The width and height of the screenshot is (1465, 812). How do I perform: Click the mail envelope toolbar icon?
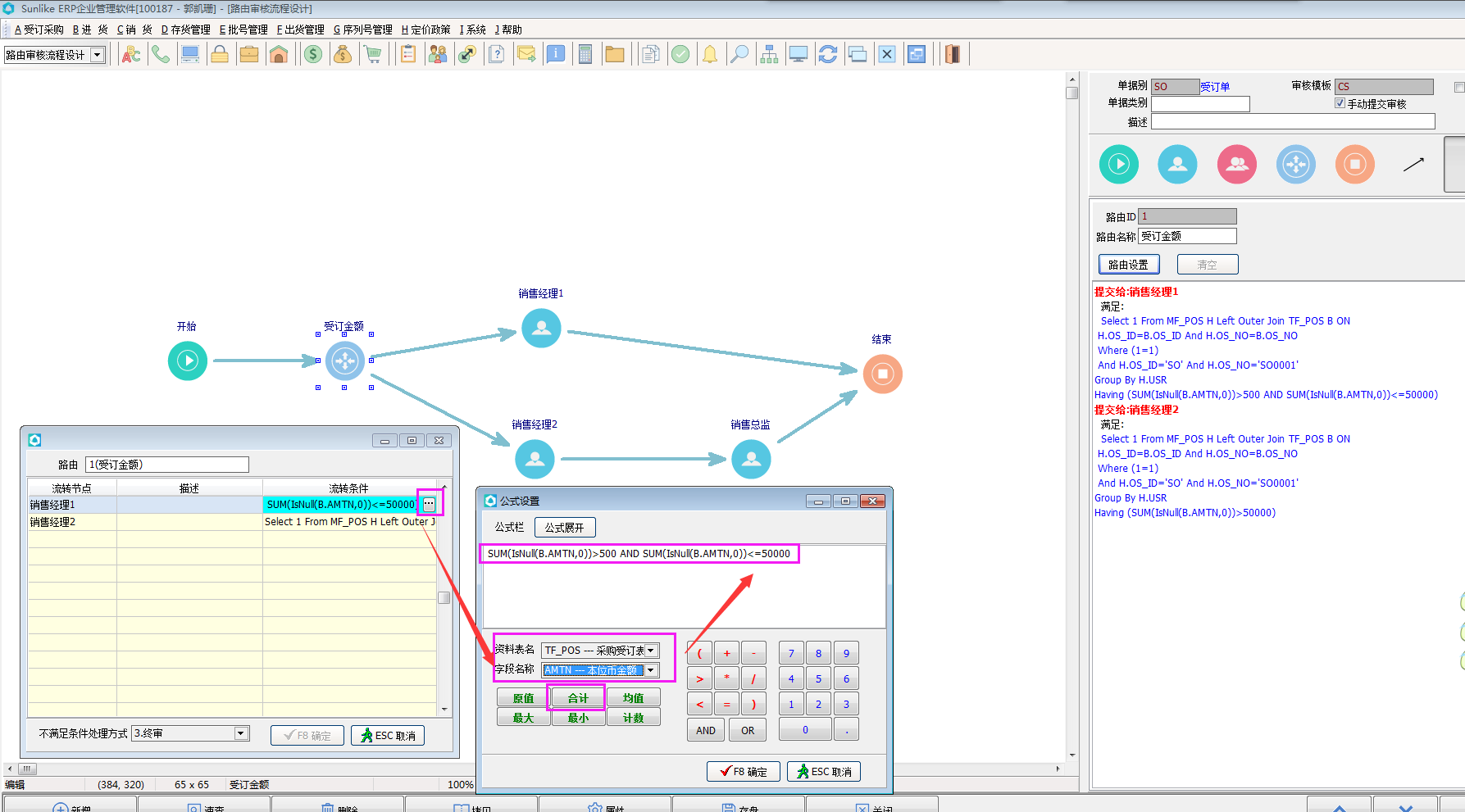click(x=526, y=55)
